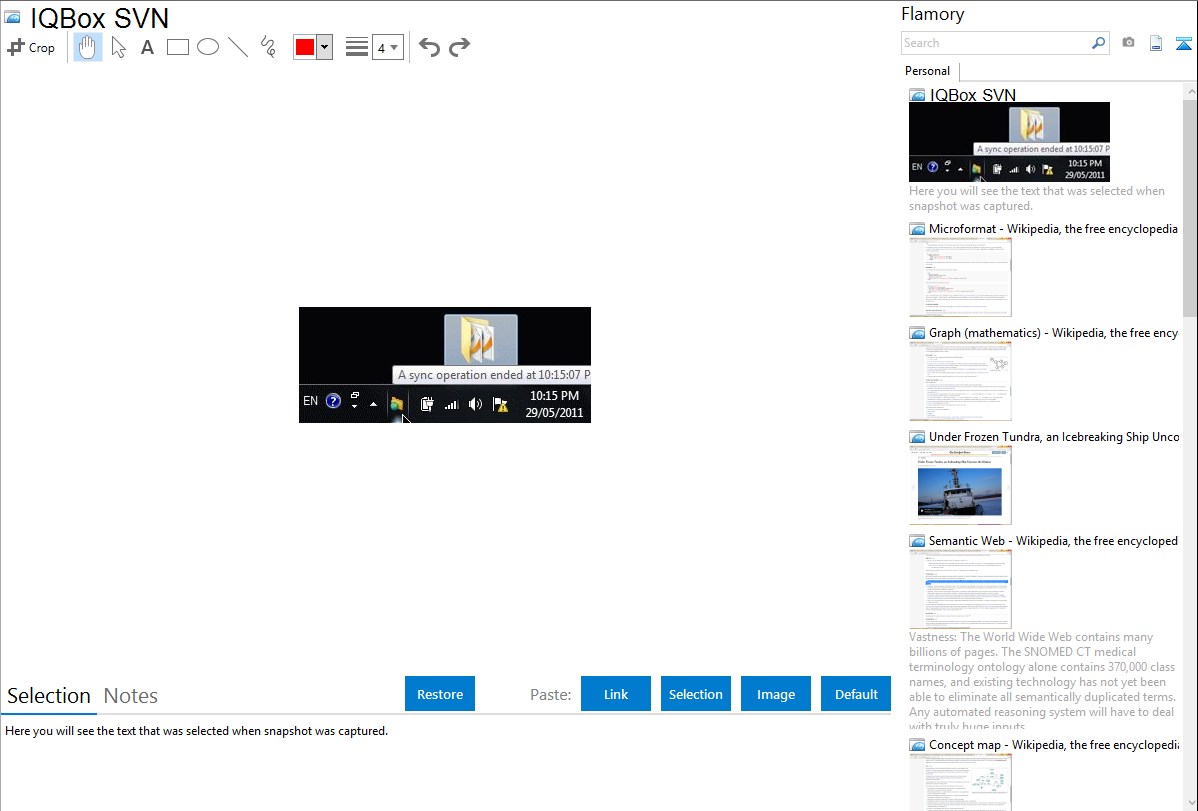Pick the straight line tool
The width and height of the screenshot is (1198, 811).
[238, 47]
